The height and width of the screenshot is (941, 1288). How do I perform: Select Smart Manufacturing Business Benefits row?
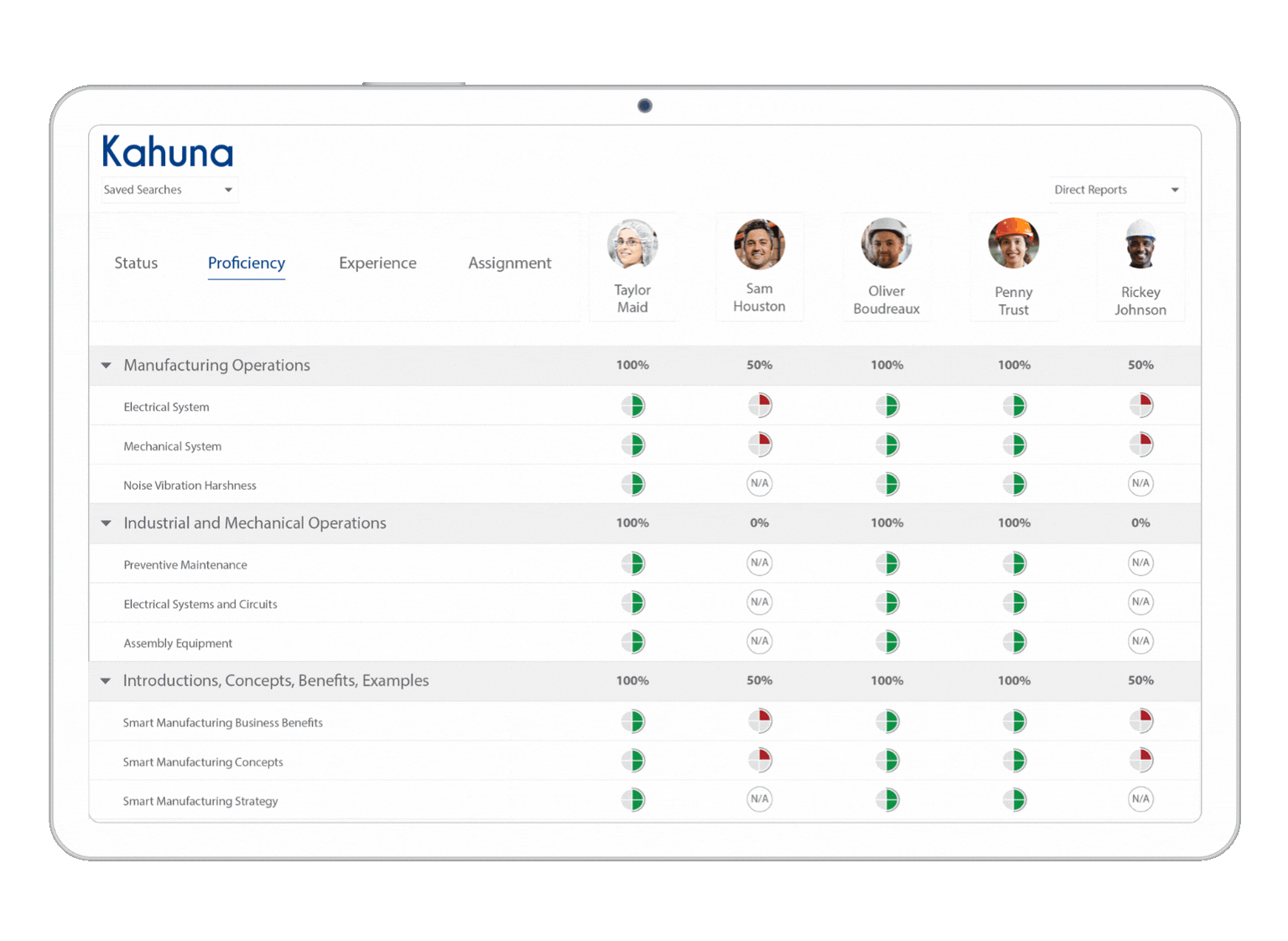click(x=645, y=721)
